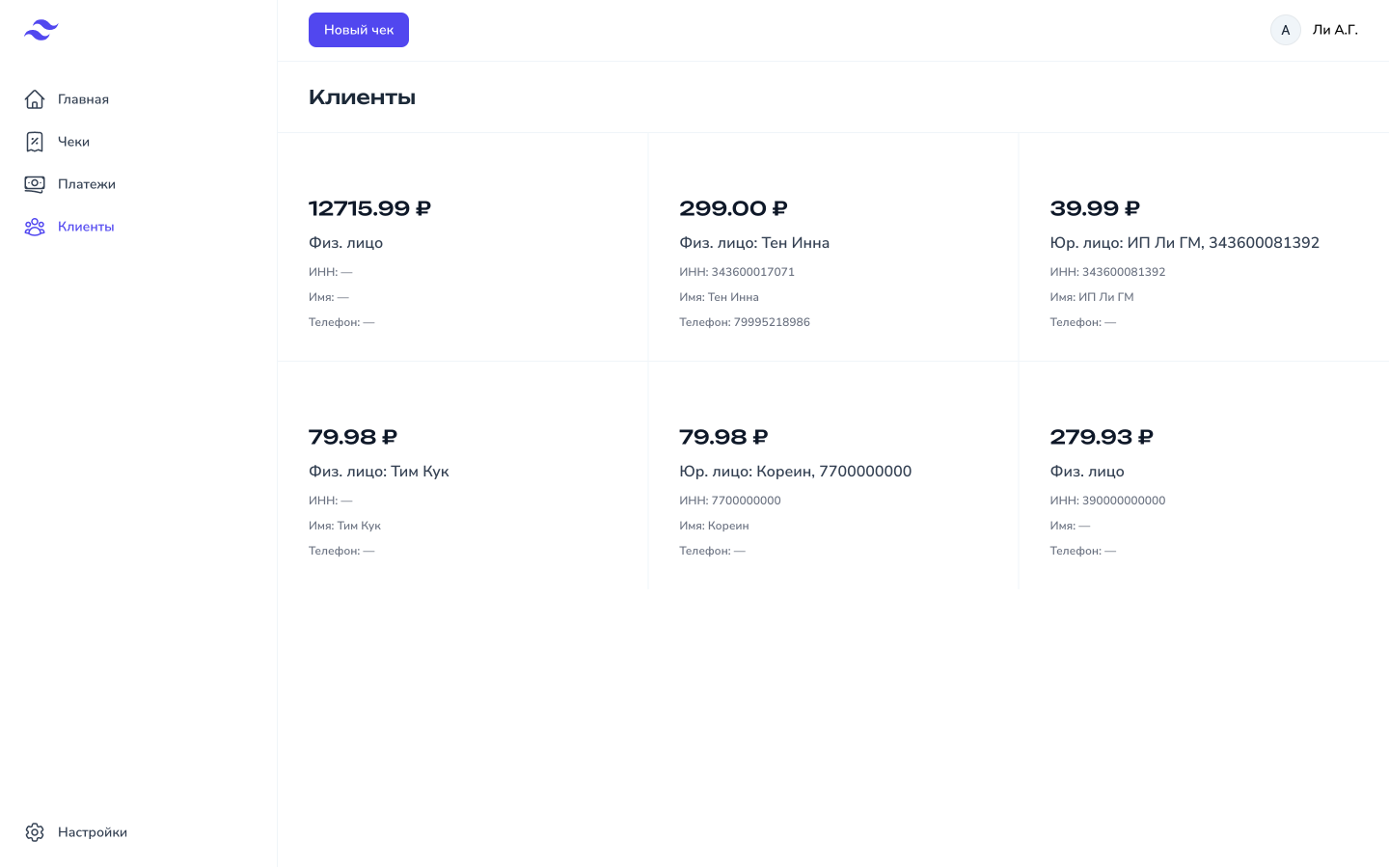
Task: Click the gear icon next to Настройки
Action: pos(35,832)
